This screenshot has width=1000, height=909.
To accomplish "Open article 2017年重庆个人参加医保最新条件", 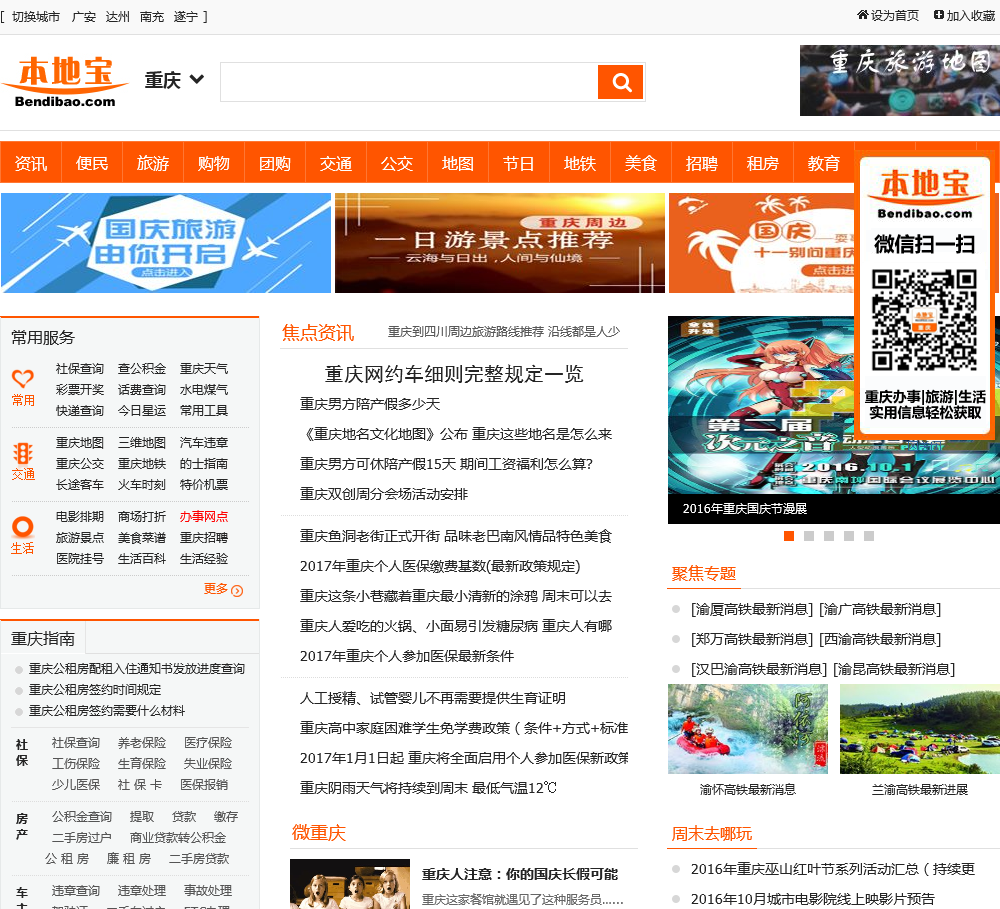I will pos(407,656).
